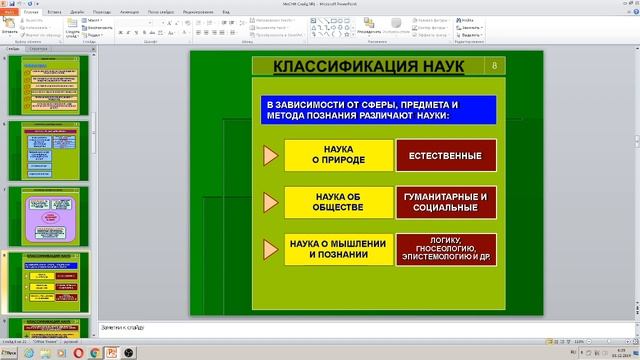Open OBS Studio icon in the taskbar

pyautogui.click(x=129, y=353)
